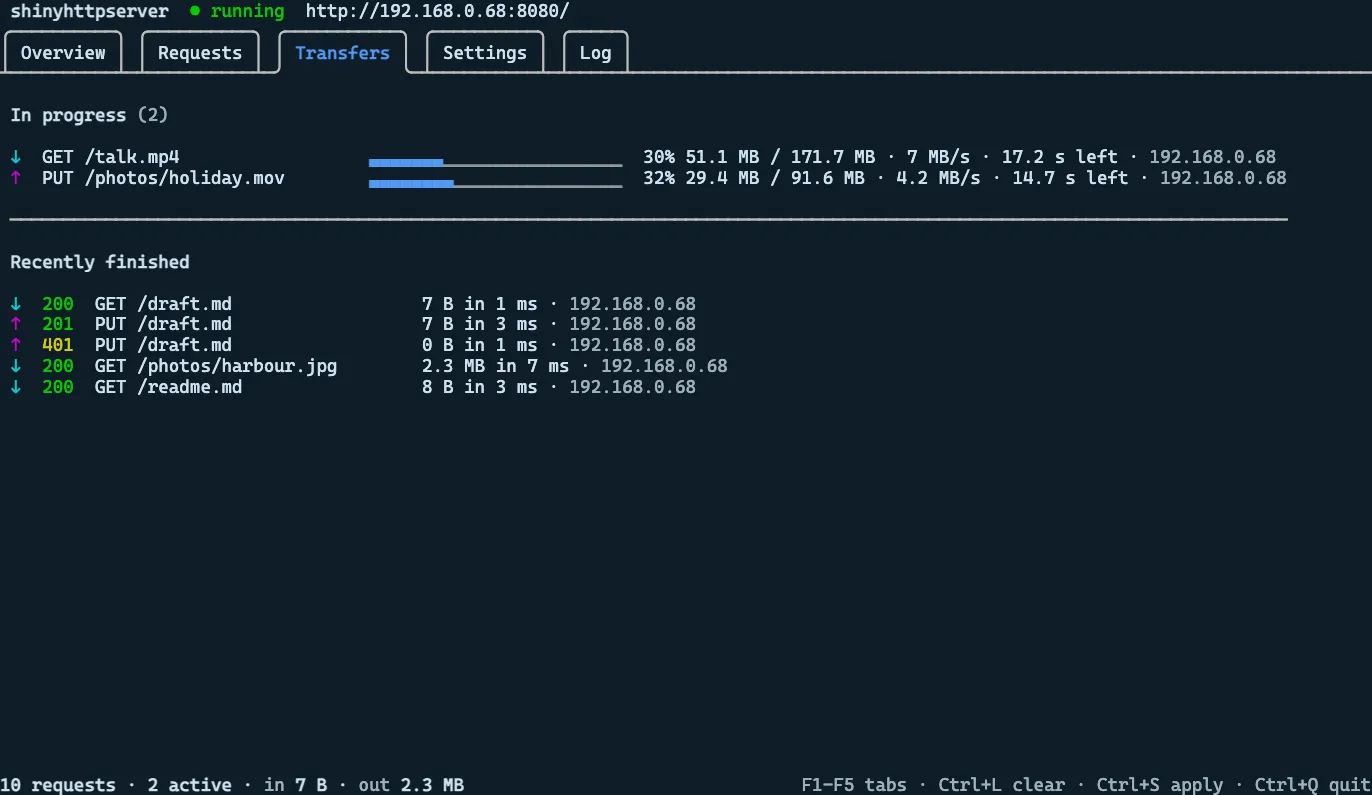
Task: Click the download arrow beside GET /talk.mp4
Action: pyautogui.click(x=15, y=157)
